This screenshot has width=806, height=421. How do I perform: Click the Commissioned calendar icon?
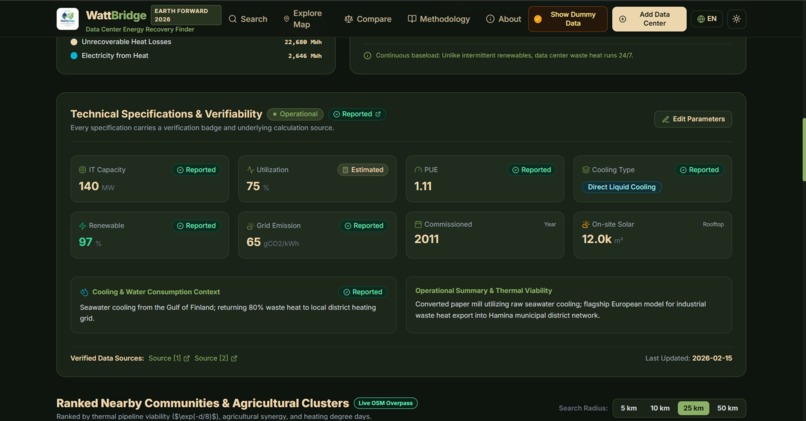point(418,224)
